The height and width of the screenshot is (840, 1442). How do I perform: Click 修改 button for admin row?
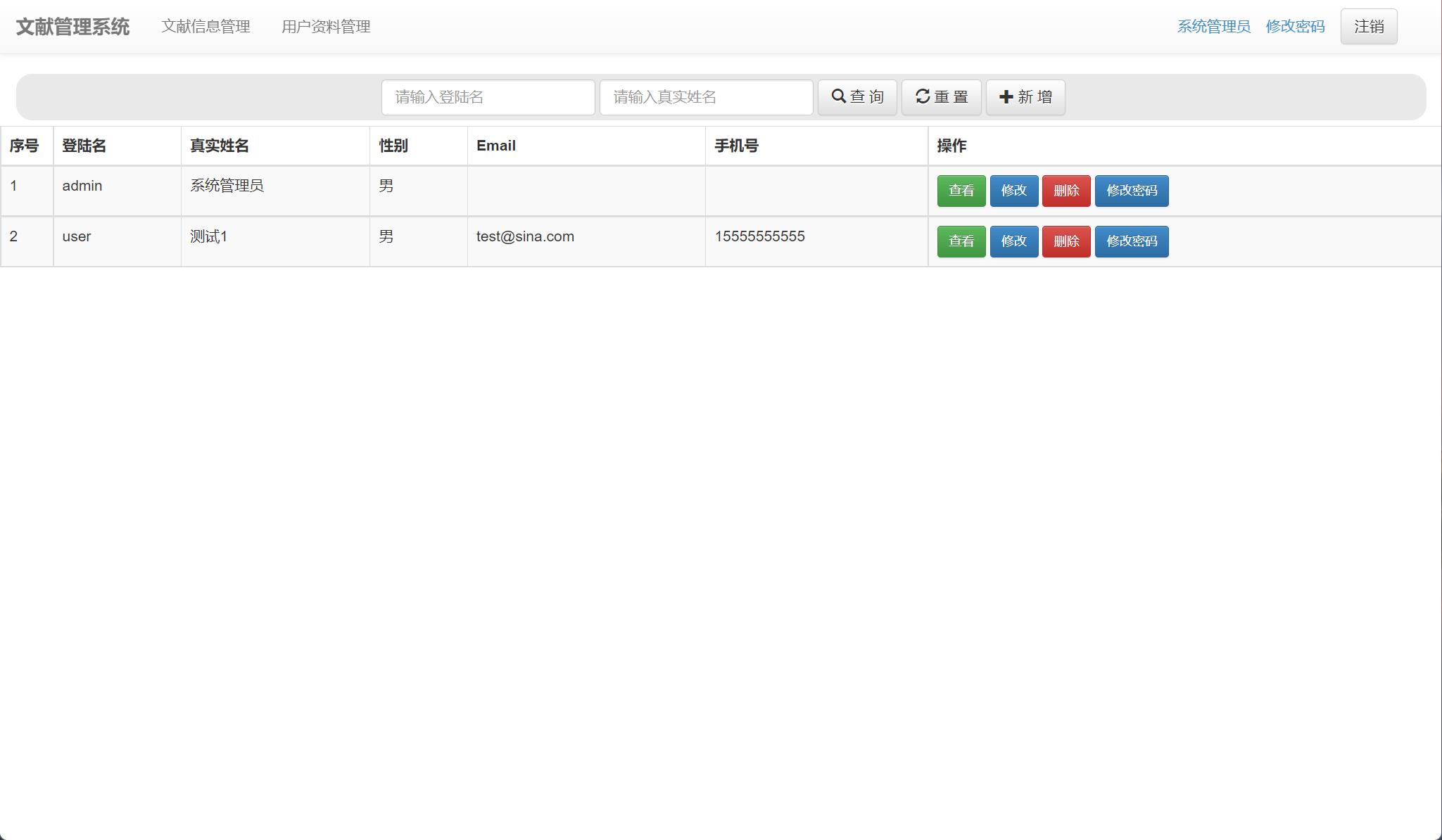tap(1014, 191)
